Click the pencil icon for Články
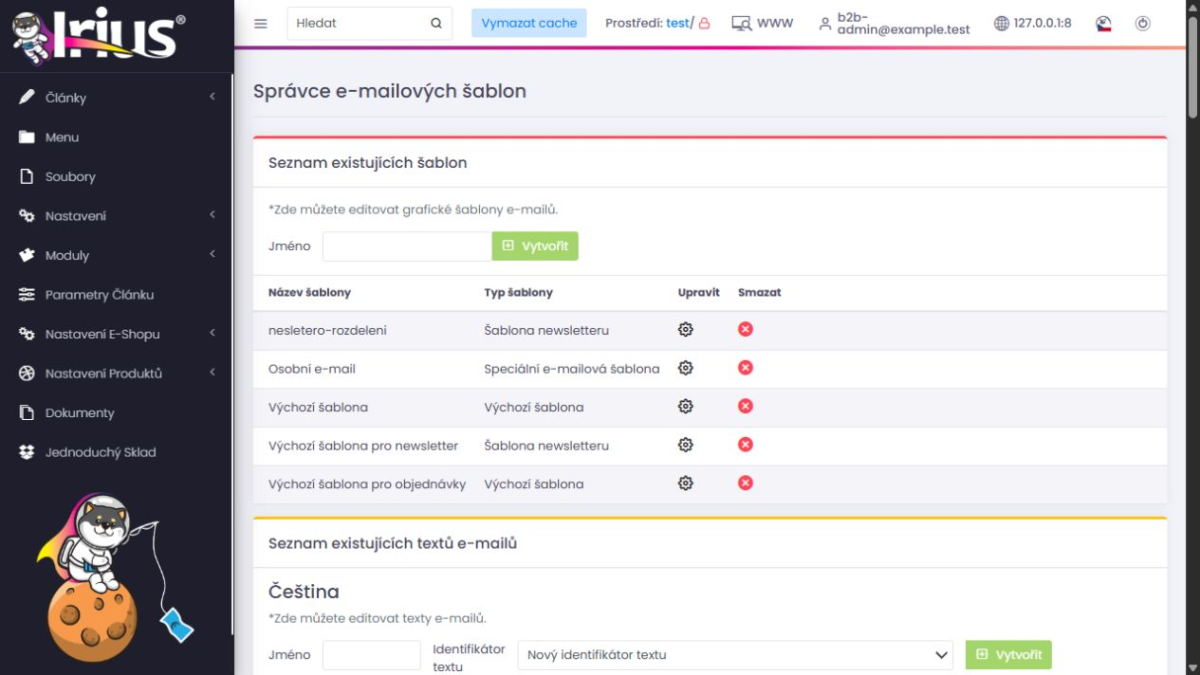 pos(27,97)
